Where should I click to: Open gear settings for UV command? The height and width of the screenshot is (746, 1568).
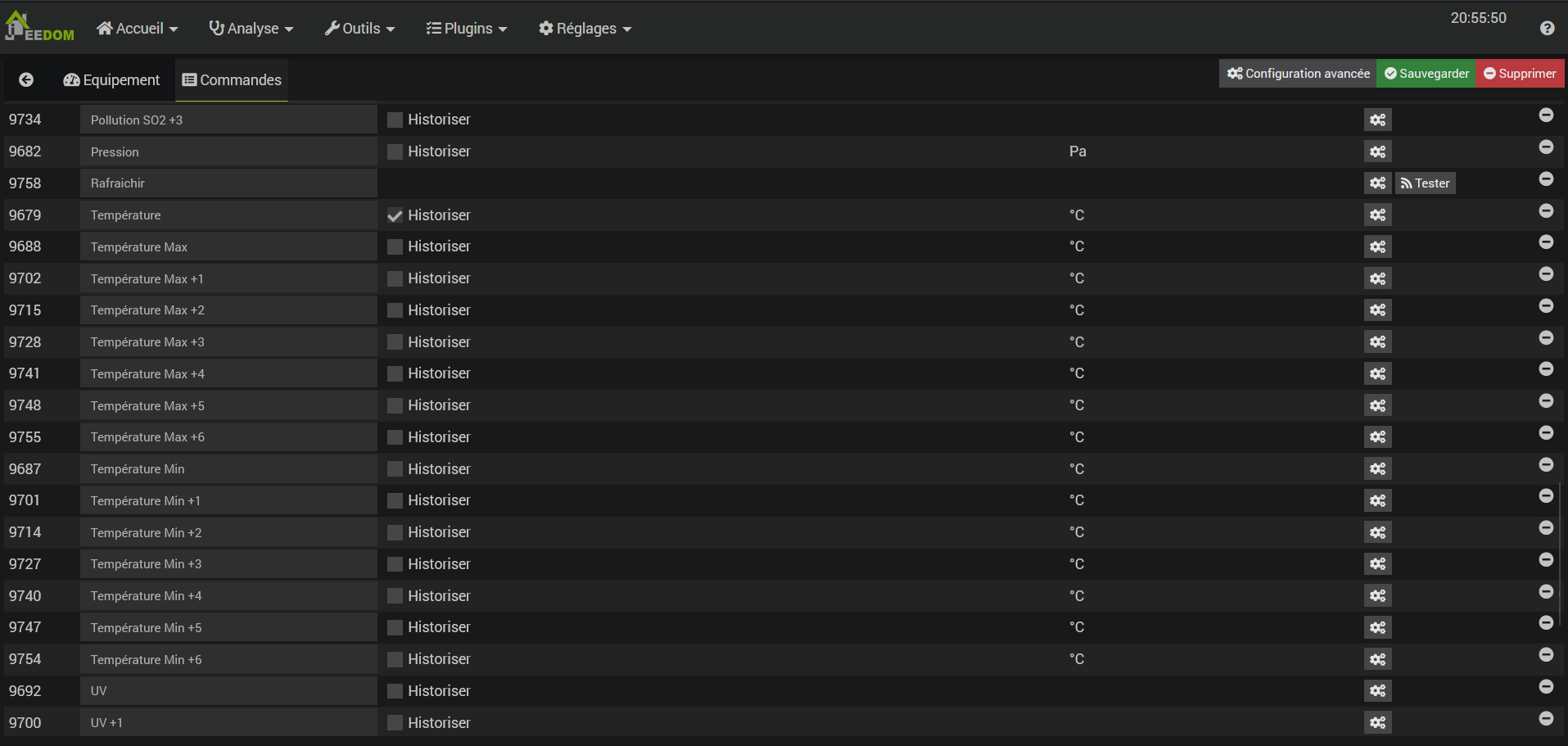[1377, 691]
